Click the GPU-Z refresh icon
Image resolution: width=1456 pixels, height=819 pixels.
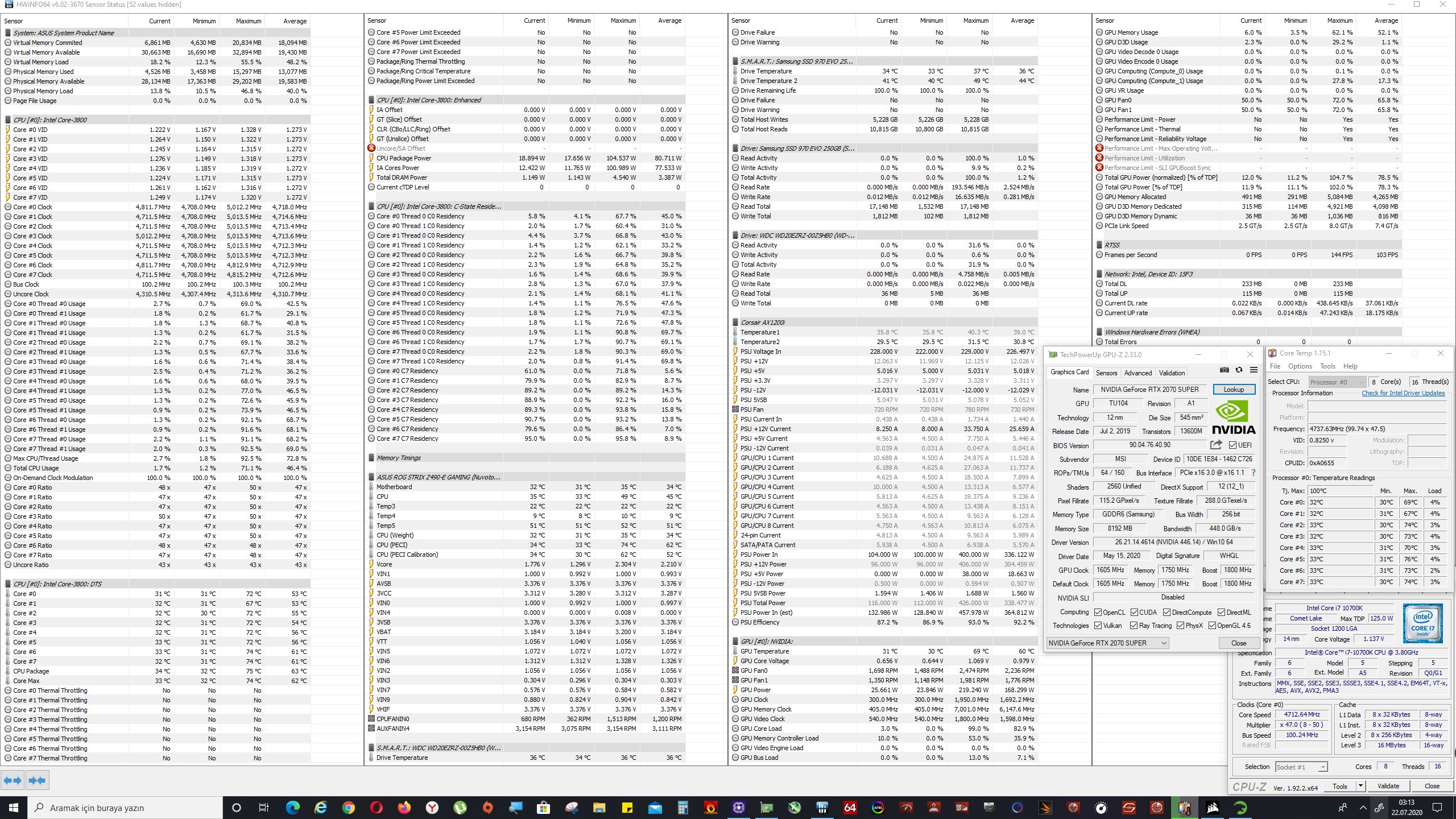coord(1239,370)
